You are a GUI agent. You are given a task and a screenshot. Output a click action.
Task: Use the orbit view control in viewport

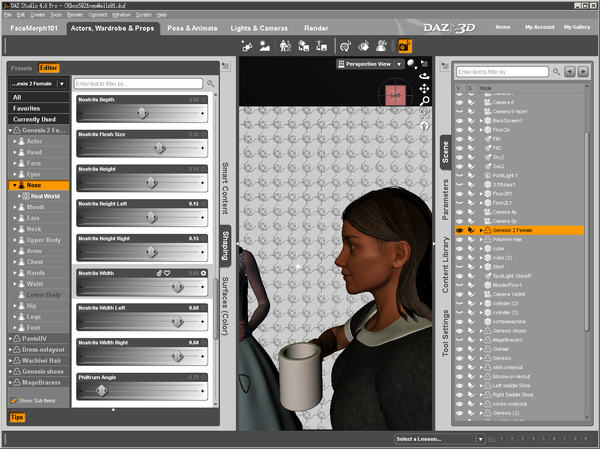(x=424, y=76)
